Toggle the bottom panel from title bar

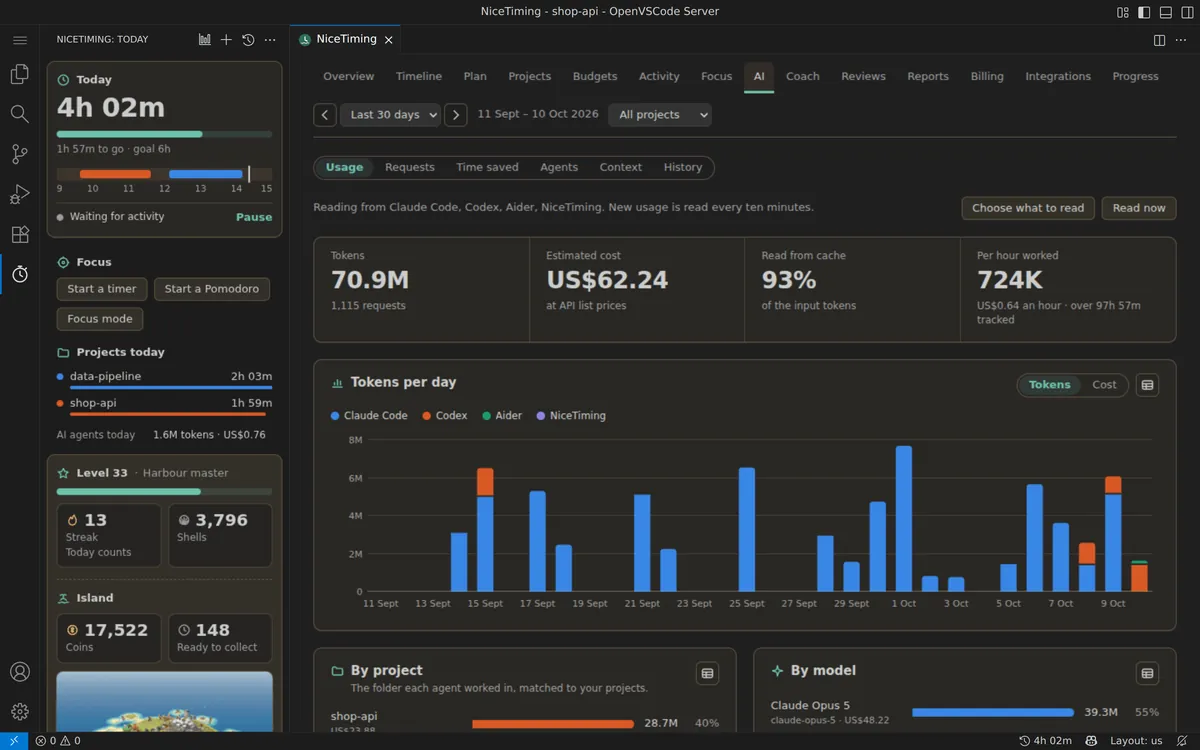pyautogui.click(x=1165, y=12)
